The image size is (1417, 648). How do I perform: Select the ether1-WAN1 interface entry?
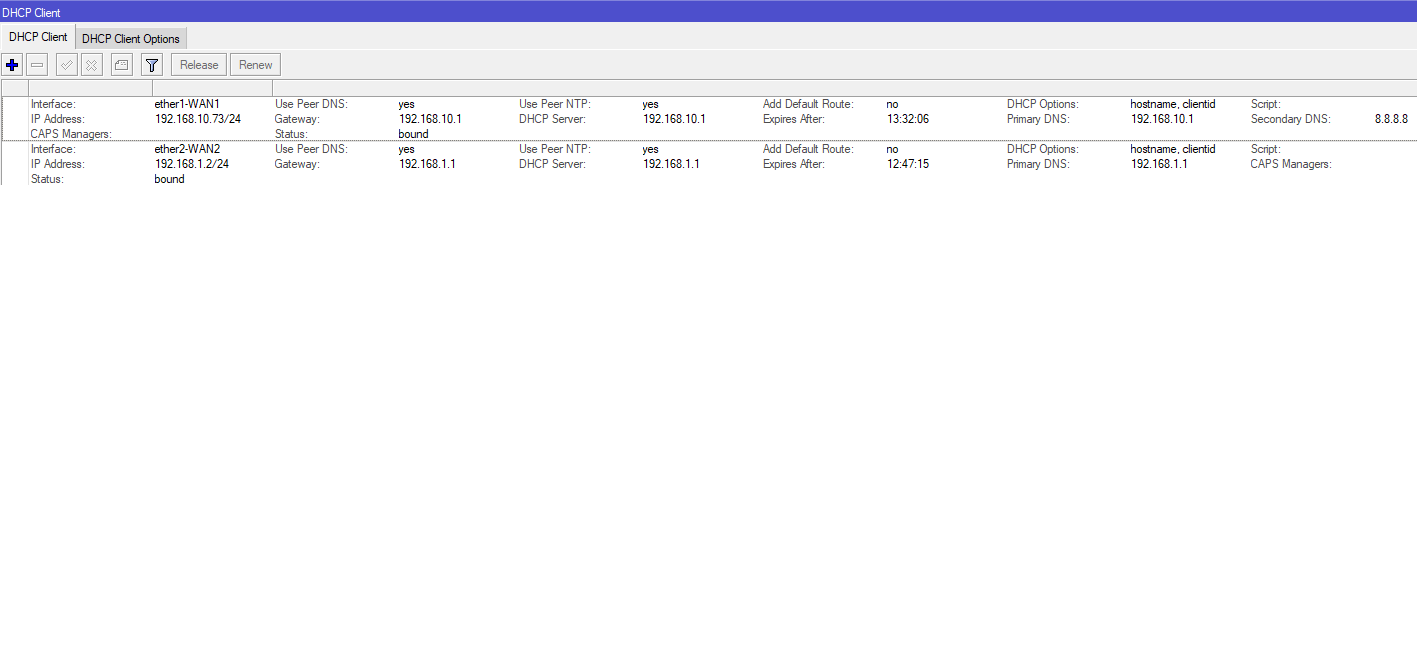187,104
